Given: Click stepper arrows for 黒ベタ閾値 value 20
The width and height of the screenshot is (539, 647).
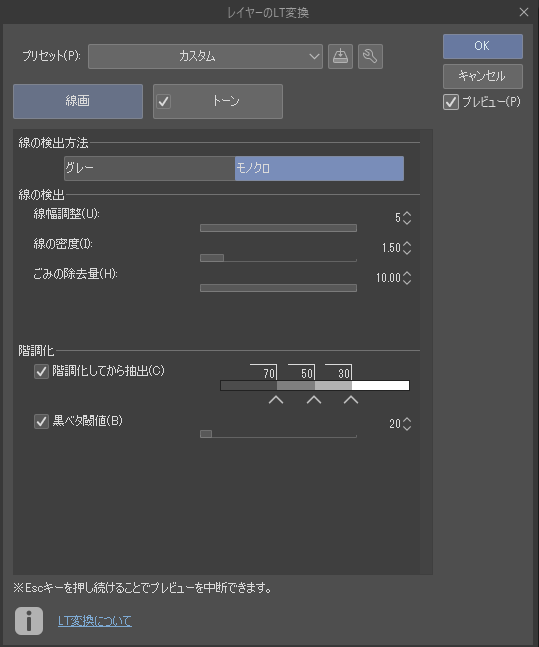Looking at the screenshot, I should (407, 424).
